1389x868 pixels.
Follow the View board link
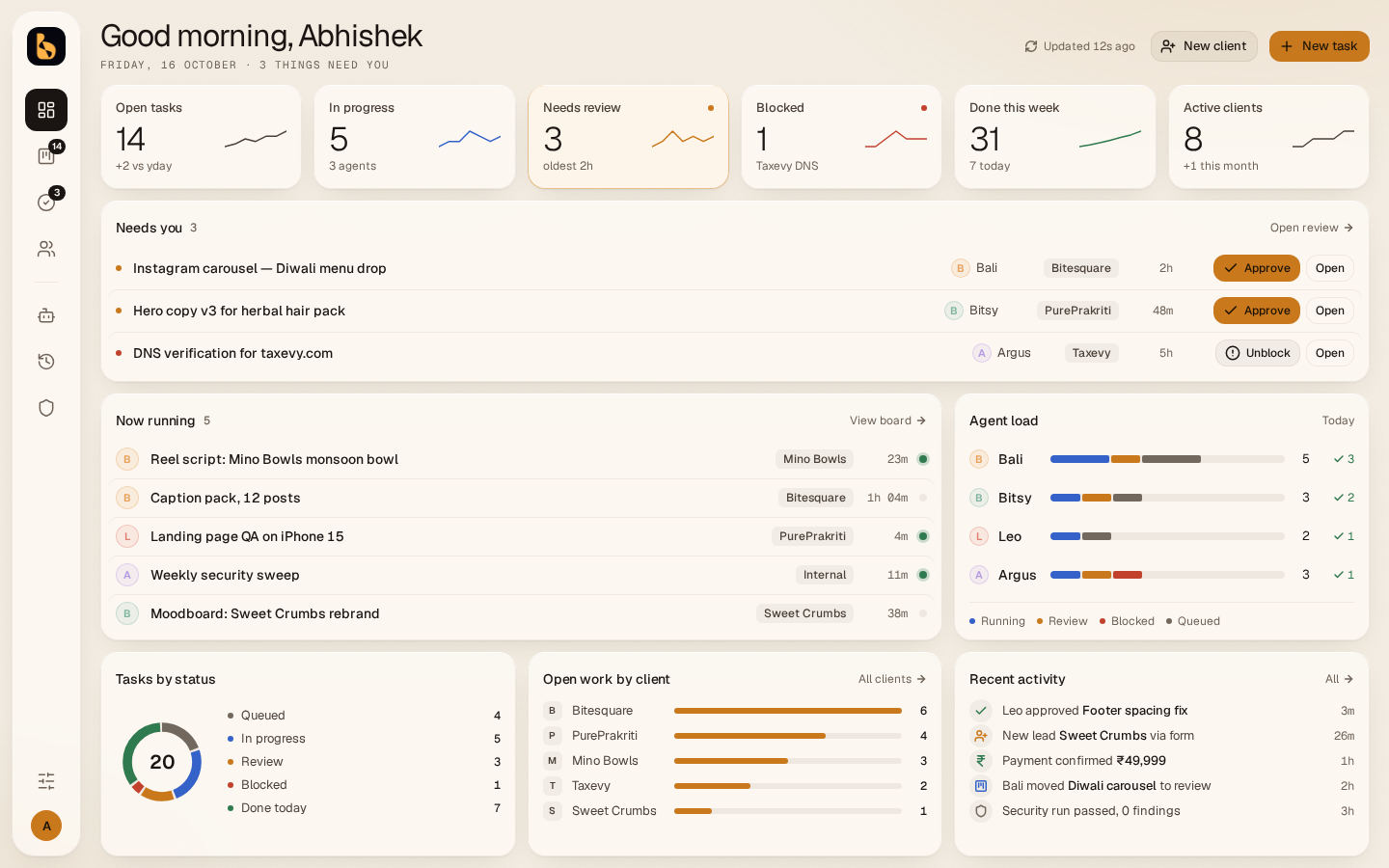click(x=887, y=420)
